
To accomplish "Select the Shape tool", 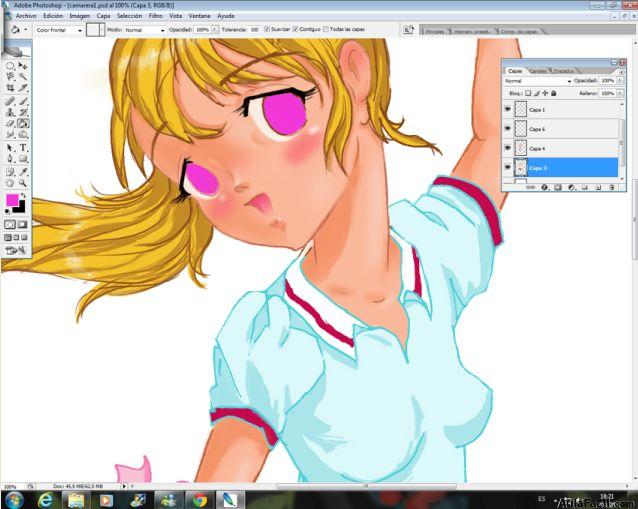I will 23,159.
